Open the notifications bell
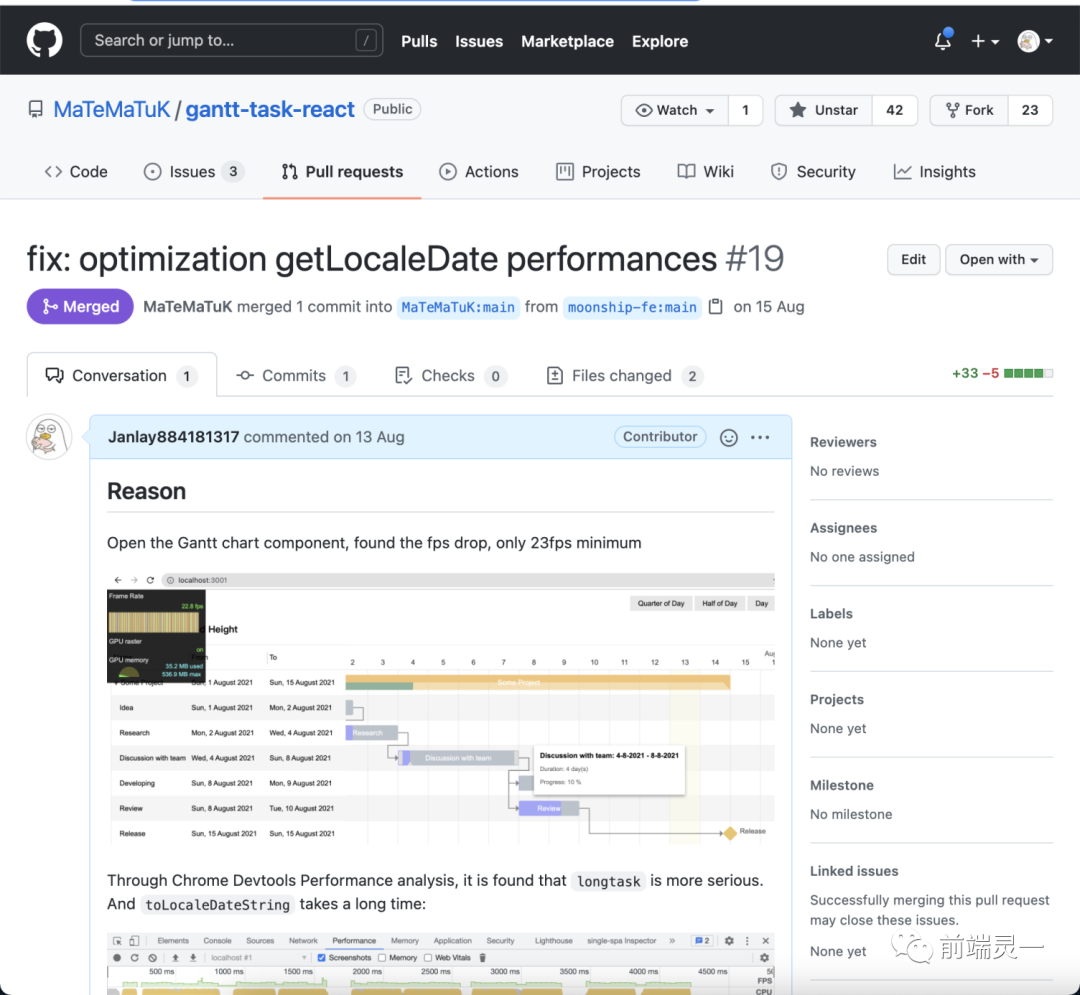 pyautogui.click(x=943, y=41)
